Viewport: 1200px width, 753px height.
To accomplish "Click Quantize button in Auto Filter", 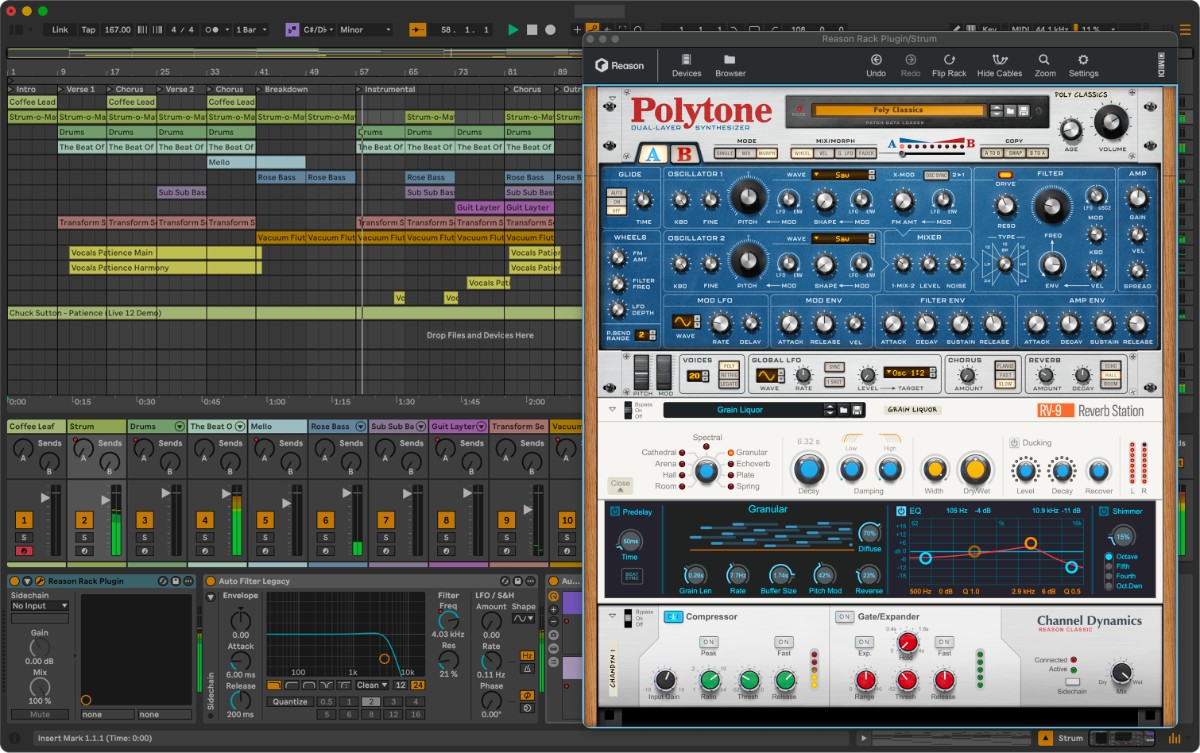I will pos(289,701).
